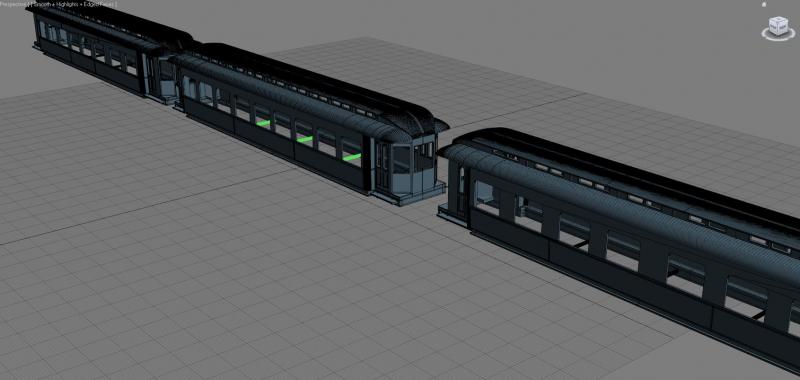Screen dimensions: 800x380
Task: Select the middle green highlighted window polygon
Action: 304,139
